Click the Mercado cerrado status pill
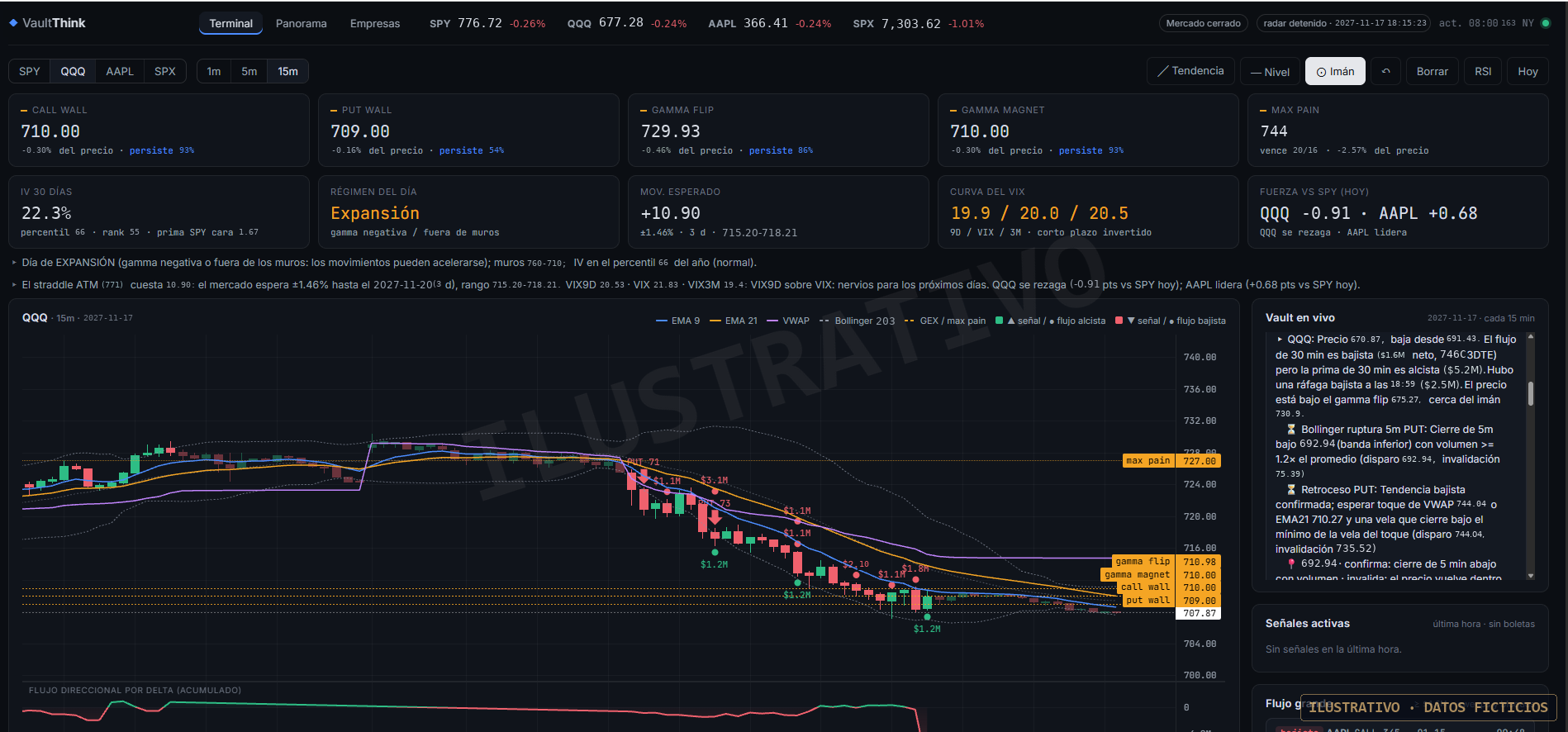The image size is (1568, 732). pyautogui.click(x=1203, y=23)
